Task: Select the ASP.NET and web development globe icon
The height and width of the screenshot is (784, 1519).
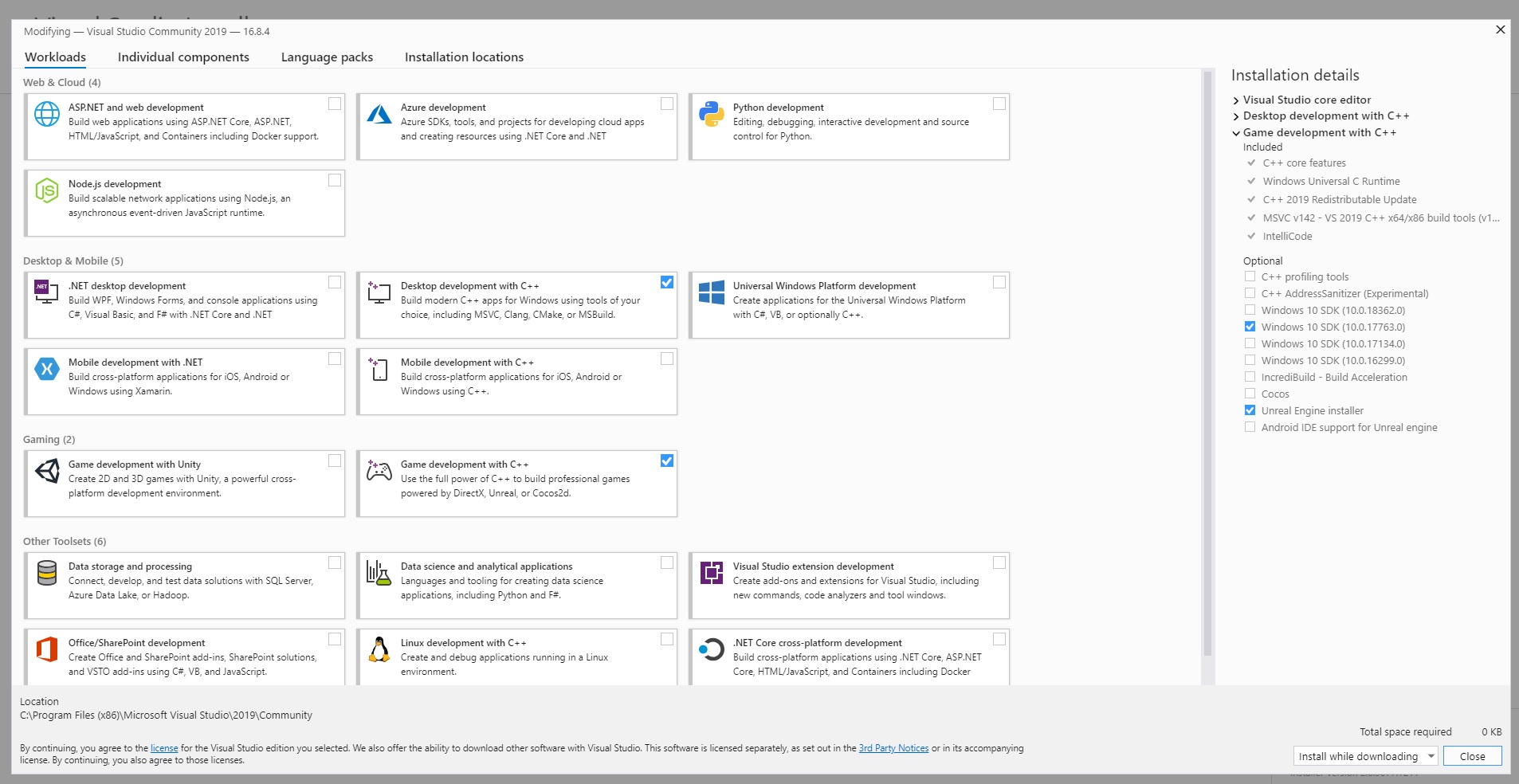Action: [x=47, y=114]
